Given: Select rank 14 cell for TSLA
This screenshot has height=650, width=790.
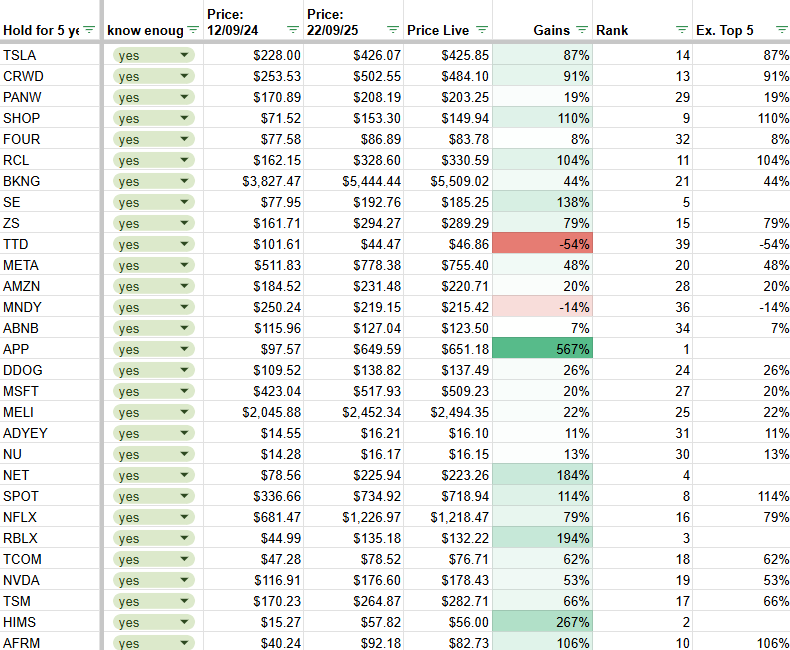Looking at the screenshot, I should (x=642, y=55).
